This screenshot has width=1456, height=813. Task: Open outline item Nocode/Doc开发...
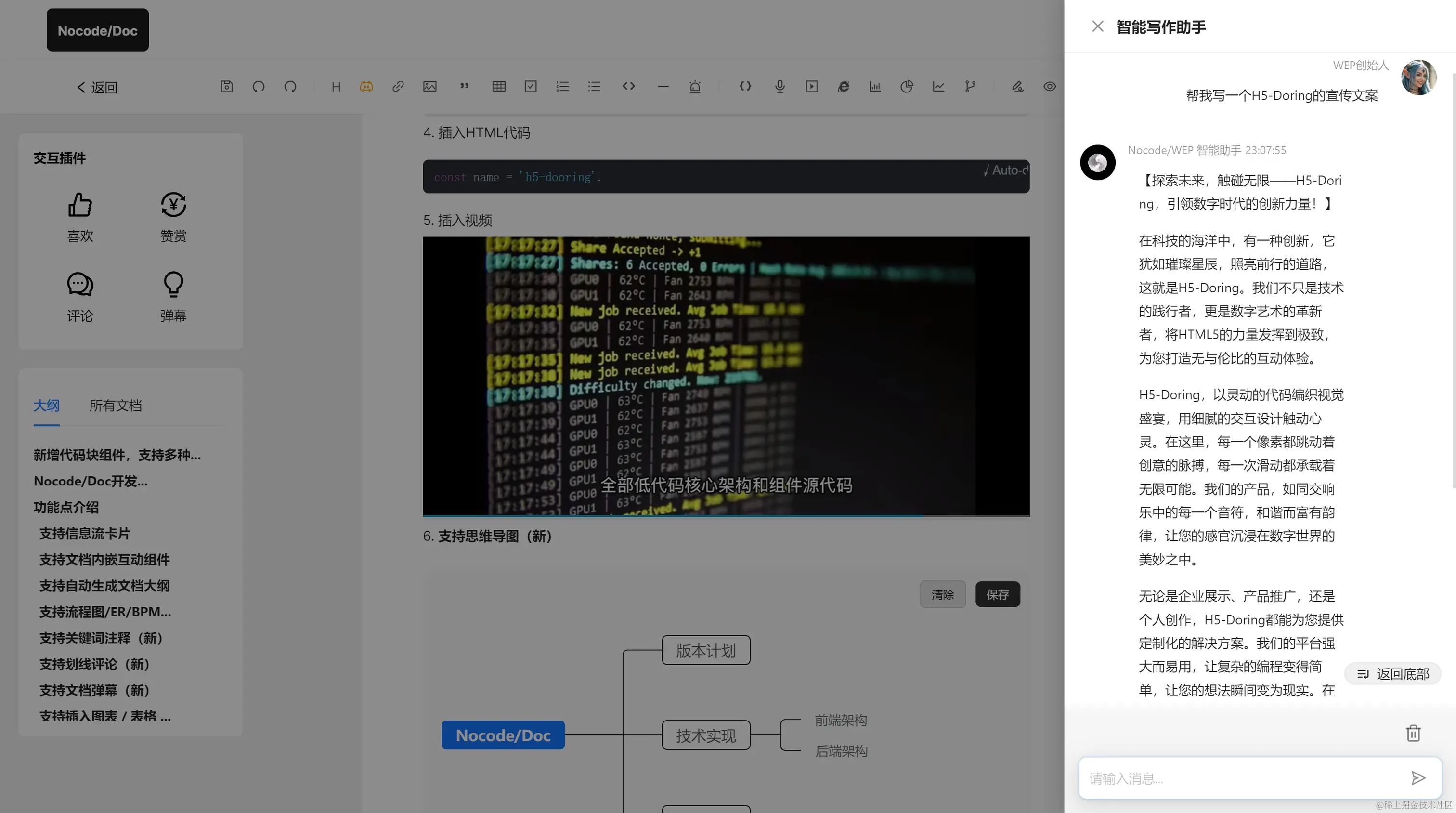(91, 481)
